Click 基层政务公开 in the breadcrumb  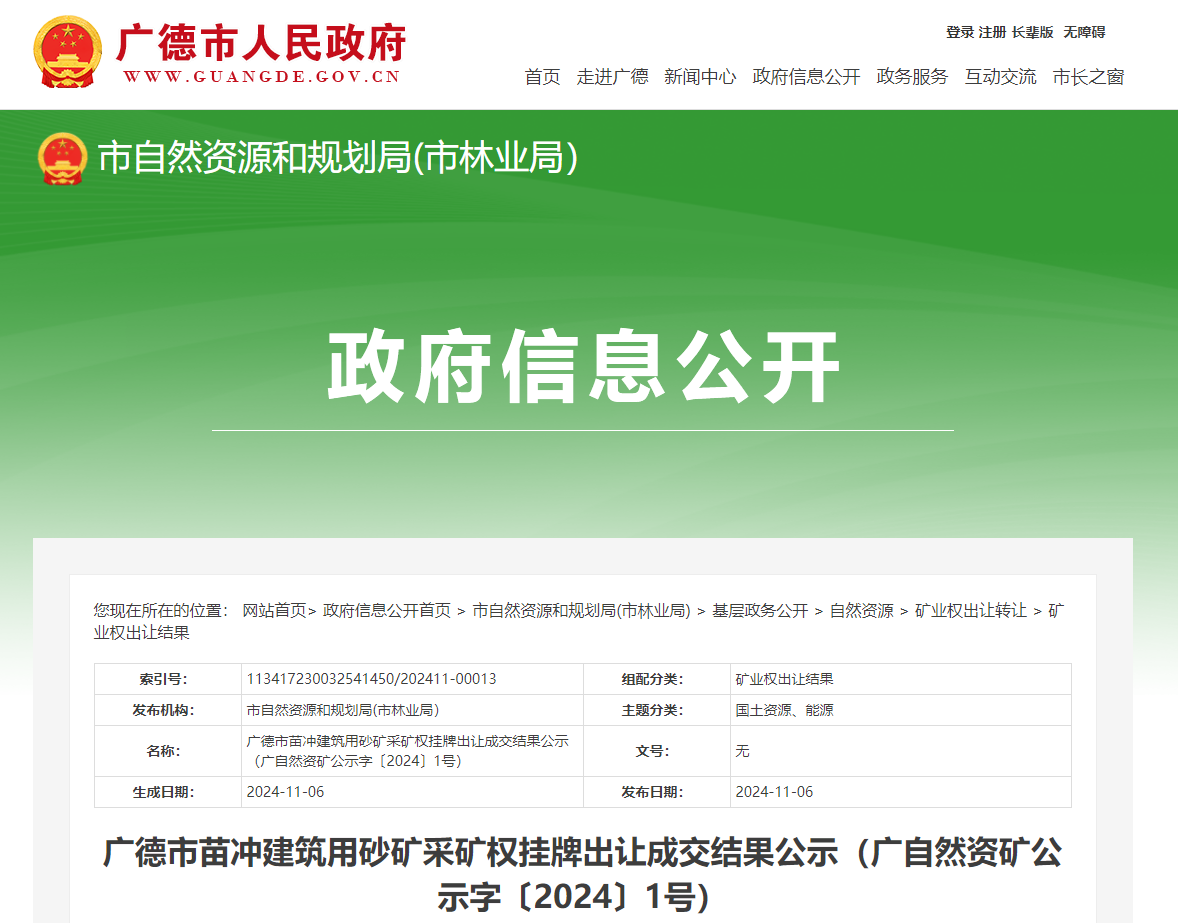[760, 610]
